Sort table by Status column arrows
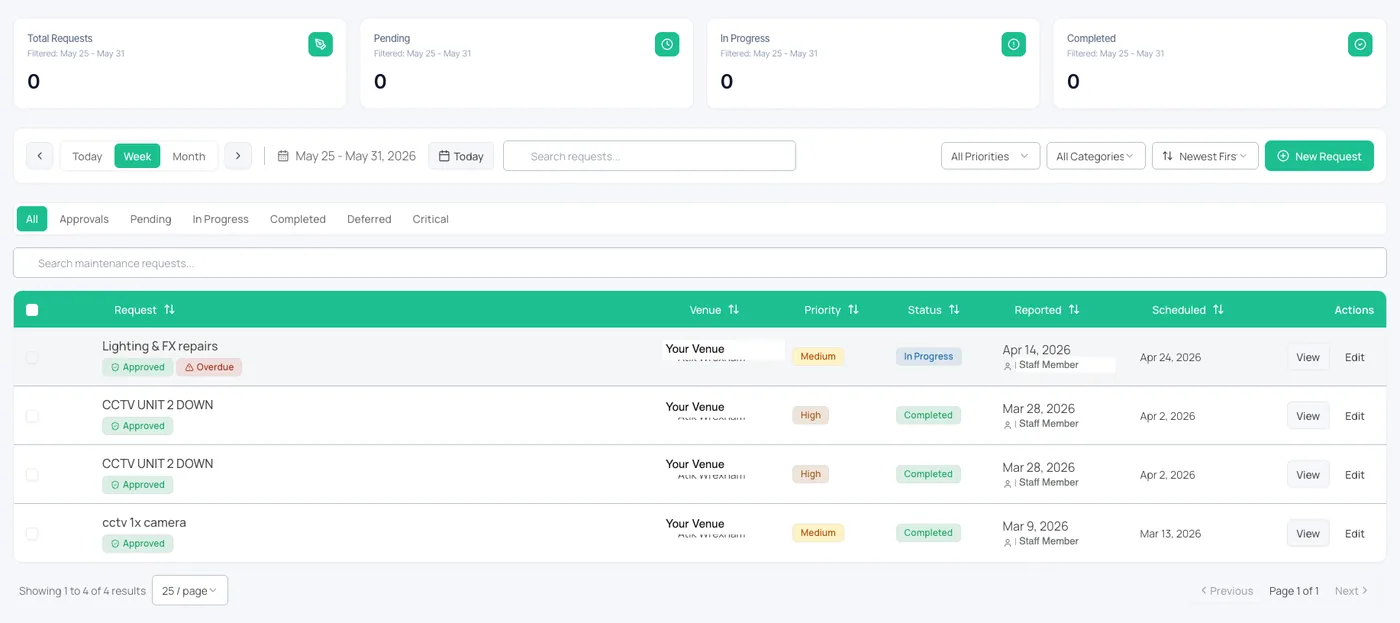 coord(954,310)
